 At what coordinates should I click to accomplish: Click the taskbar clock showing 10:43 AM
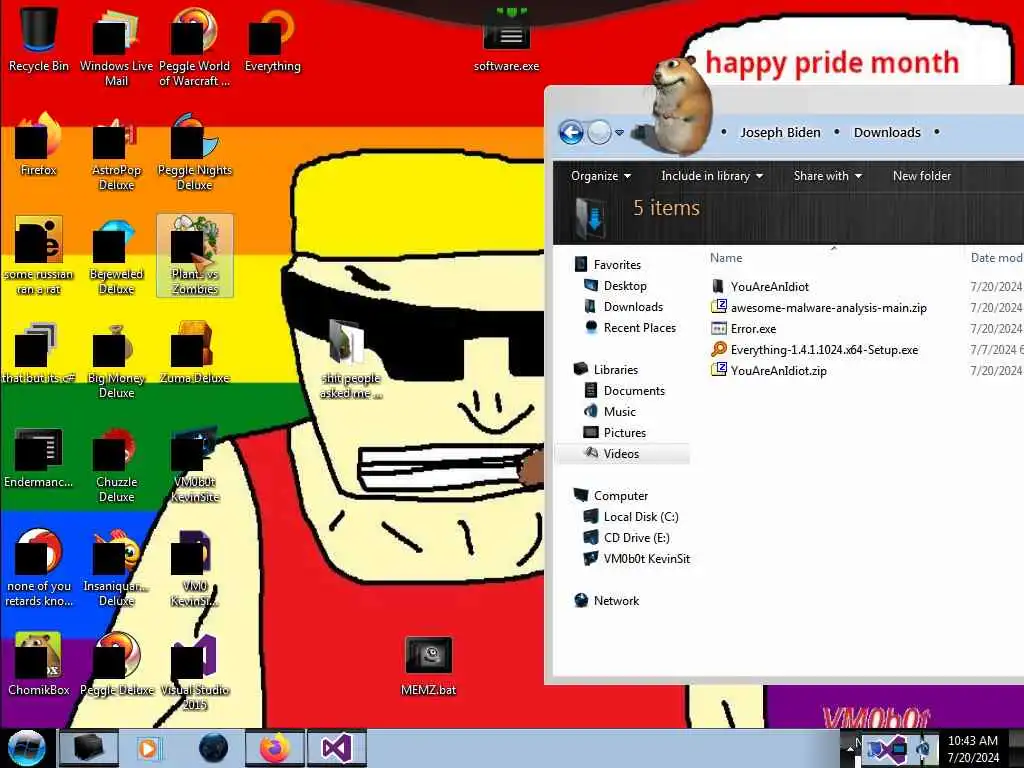(x=973, y=749)
